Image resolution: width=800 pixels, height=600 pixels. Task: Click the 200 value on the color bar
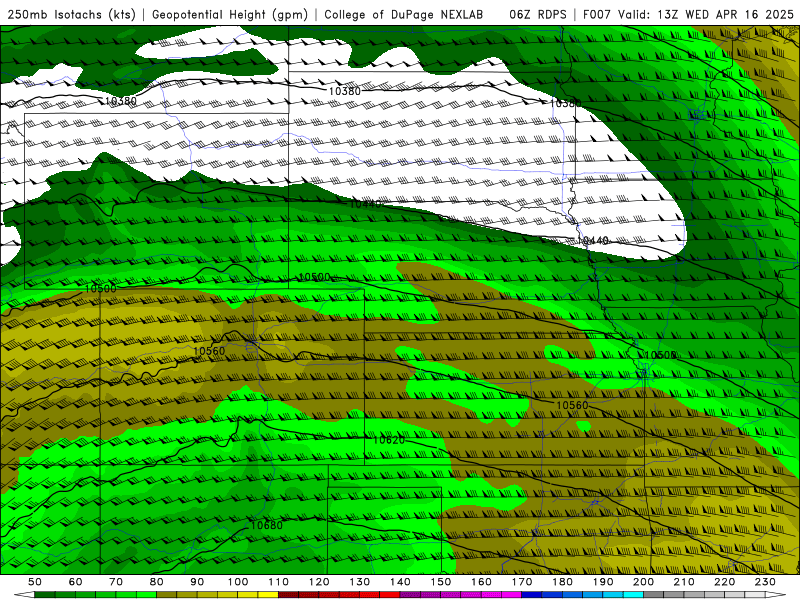[643, 582]
